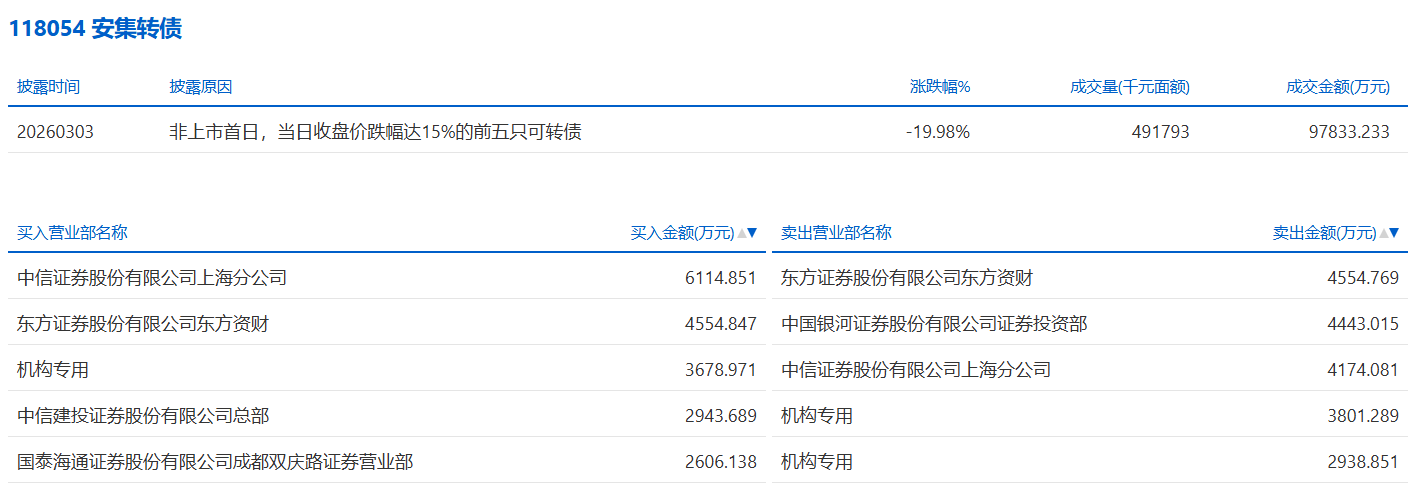Open the 118054 安集转债 title link
The height and width of the screenshot is (483, 1415).
96,29
